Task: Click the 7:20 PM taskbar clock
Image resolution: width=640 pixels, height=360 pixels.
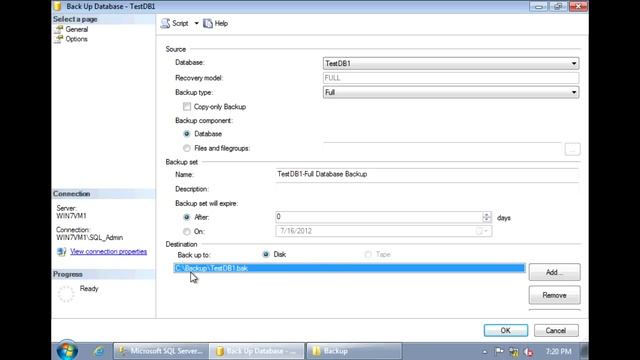Action: click(558, 351)
